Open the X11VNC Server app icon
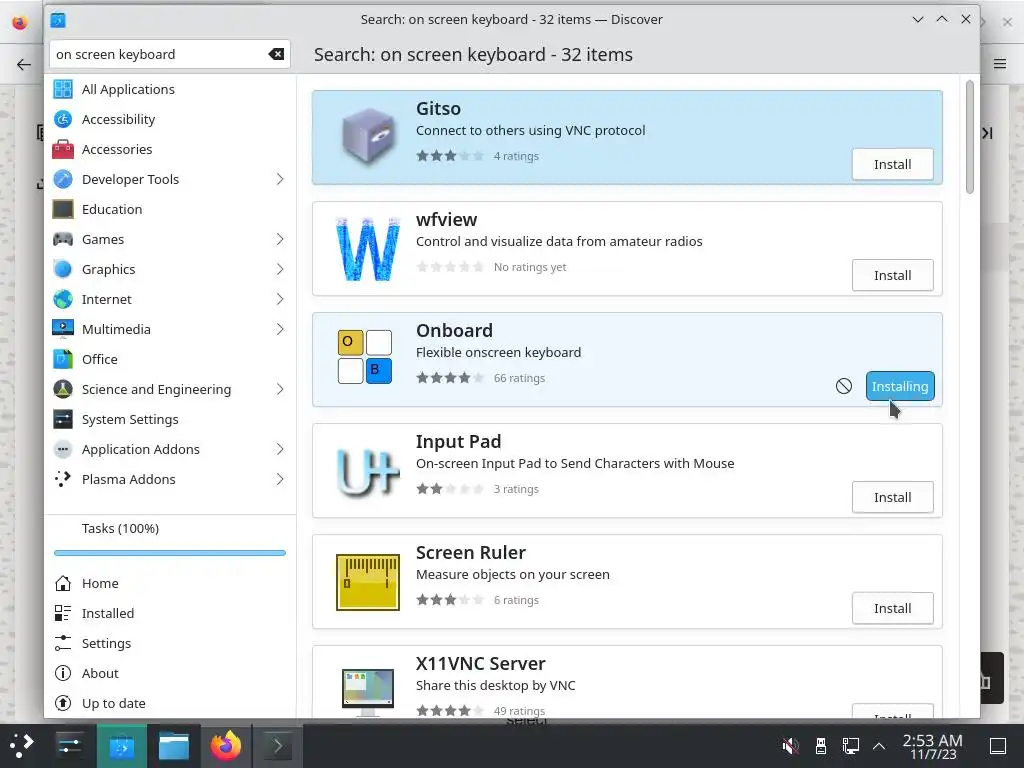1024x768 pixels. click(368, 690)
